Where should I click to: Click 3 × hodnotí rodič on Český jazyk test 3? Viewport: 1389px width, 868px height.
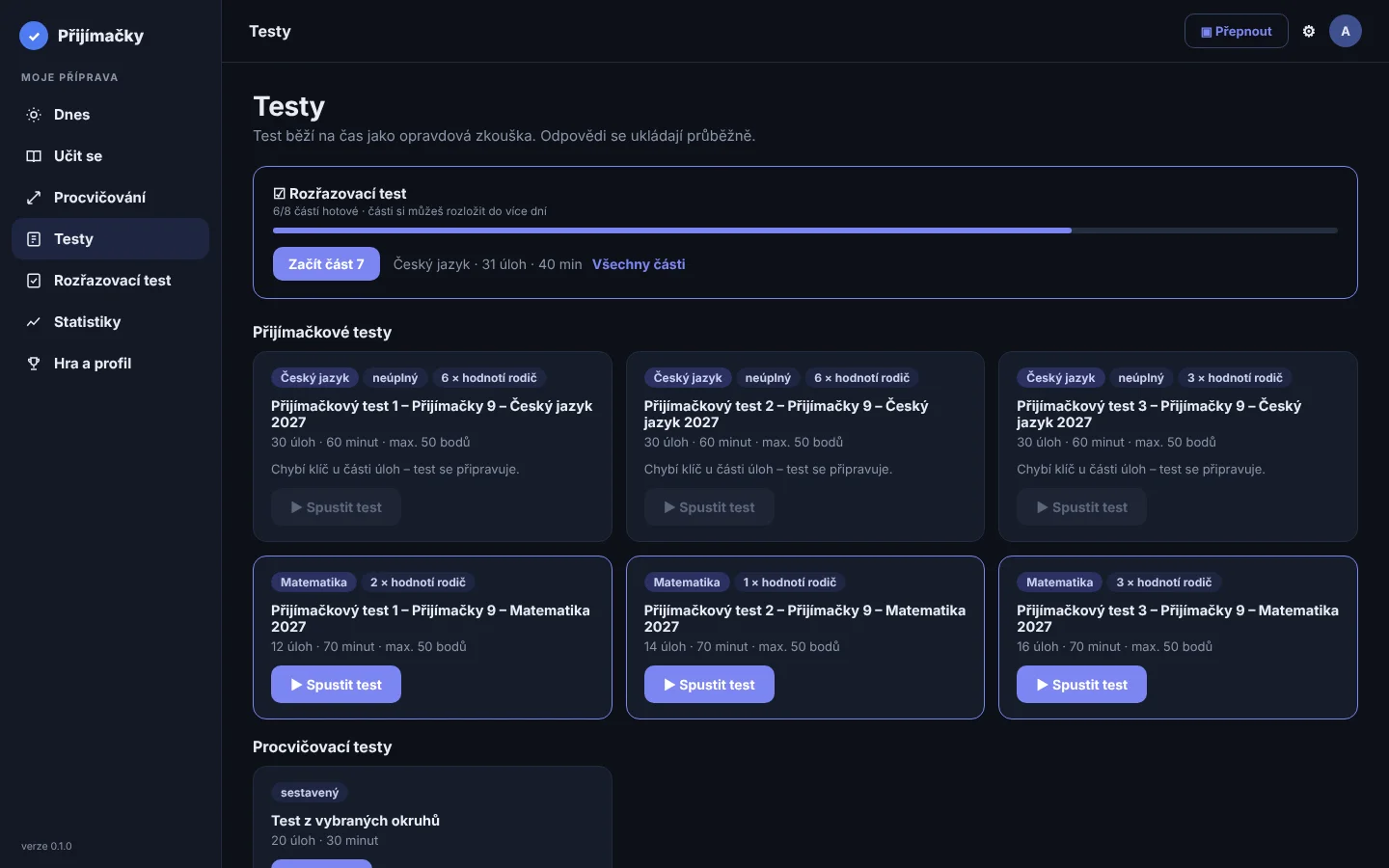click(1235, 378)
